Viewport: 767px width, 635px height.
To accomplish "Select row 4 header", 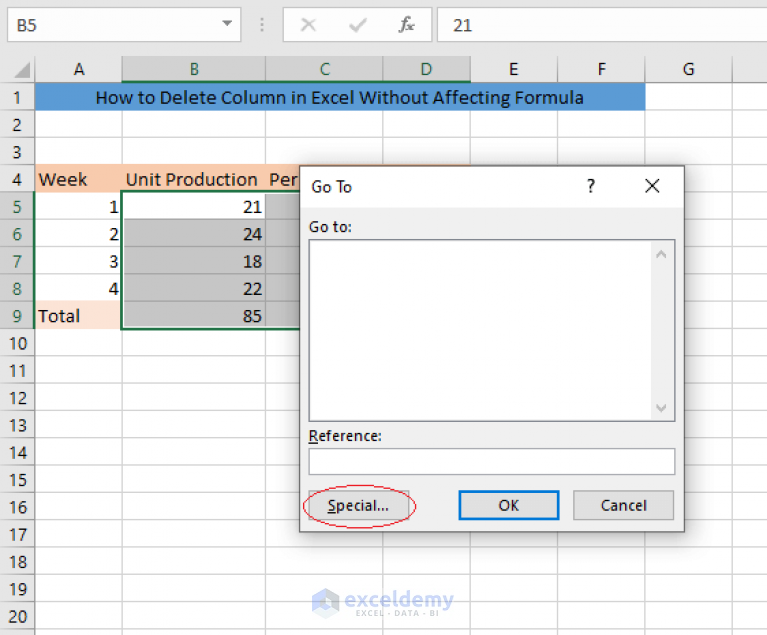I will (17, 179).
